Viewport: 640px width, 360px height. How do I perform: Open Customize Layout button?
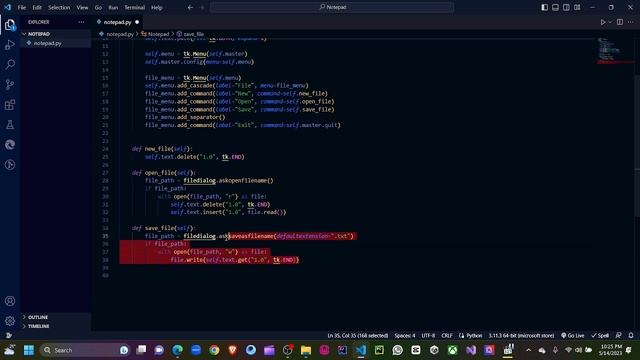(577, 7)
